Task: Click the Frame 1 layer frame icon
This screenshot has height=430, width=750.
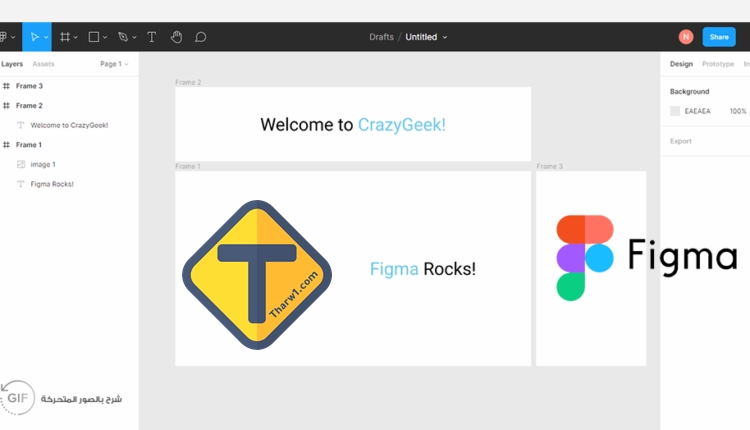Action: pos(6,145)
